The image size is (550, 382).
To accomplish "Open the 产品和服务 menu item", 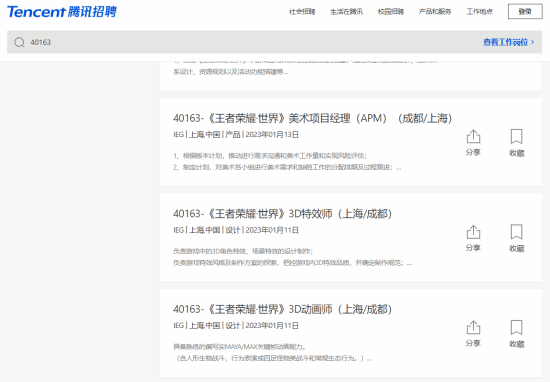I will pyautogui.click(x=435, y=12).
